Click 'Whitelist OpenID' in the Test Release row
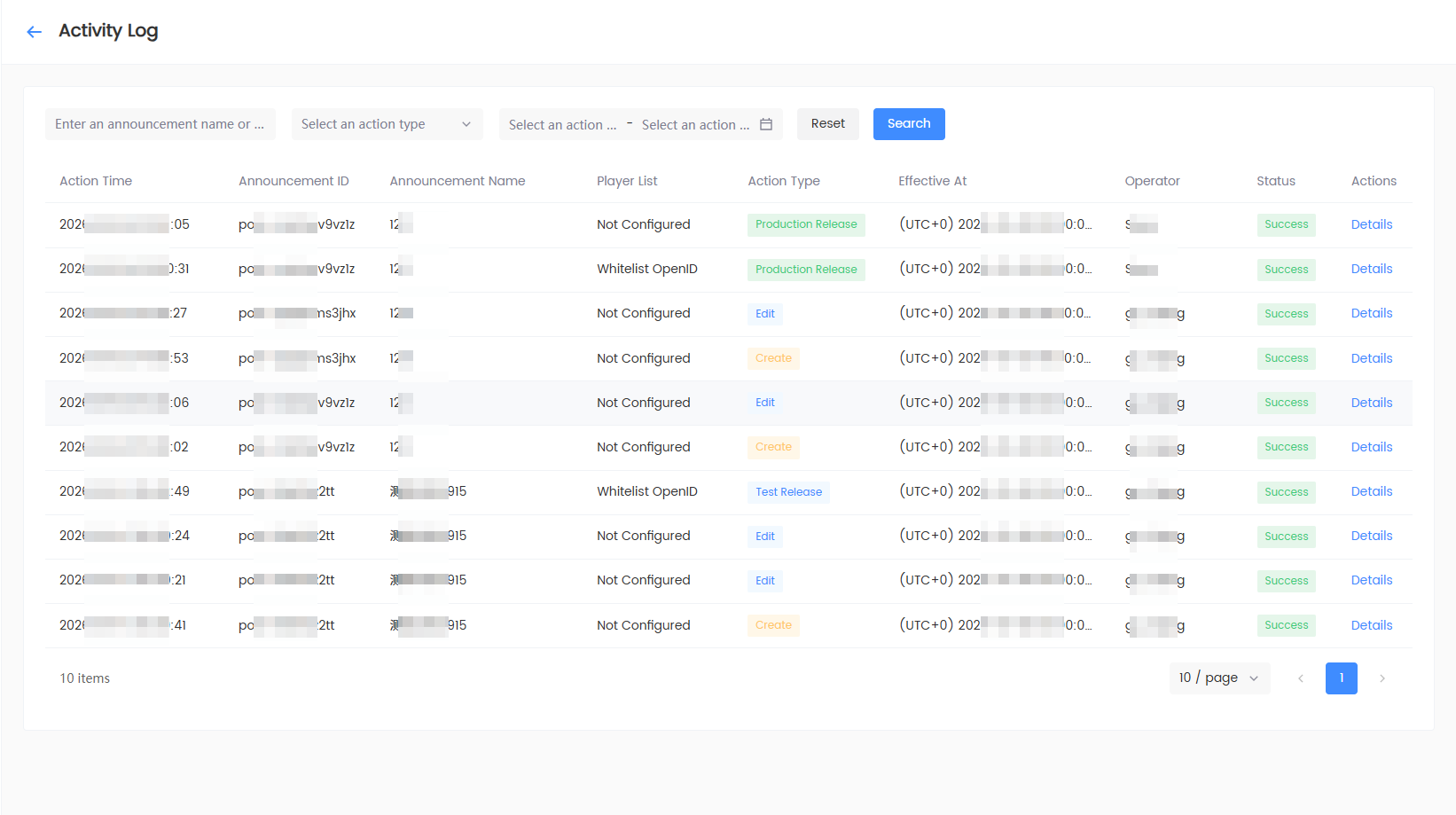This screenshot has width=1456, height=815. click(647, 491)
